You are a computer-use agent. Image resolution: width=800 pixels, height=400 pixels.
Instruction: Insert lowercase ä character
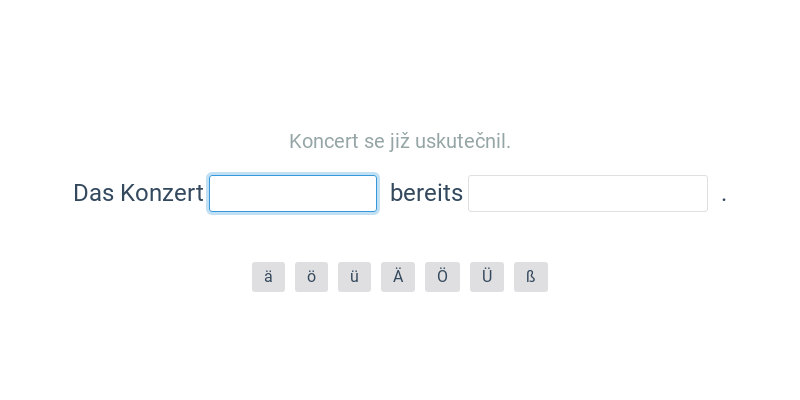pyautogui.click(x=268, y=277)
